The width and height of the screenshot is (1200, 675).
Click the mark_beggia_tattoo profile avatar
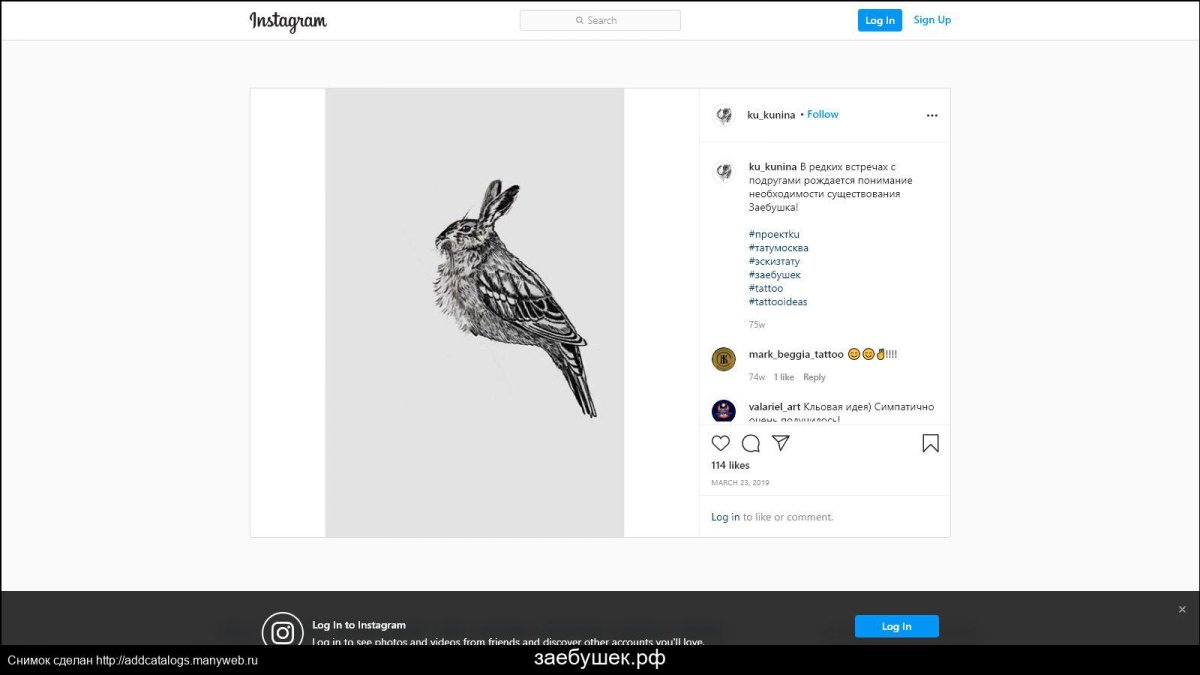[724, 359]
